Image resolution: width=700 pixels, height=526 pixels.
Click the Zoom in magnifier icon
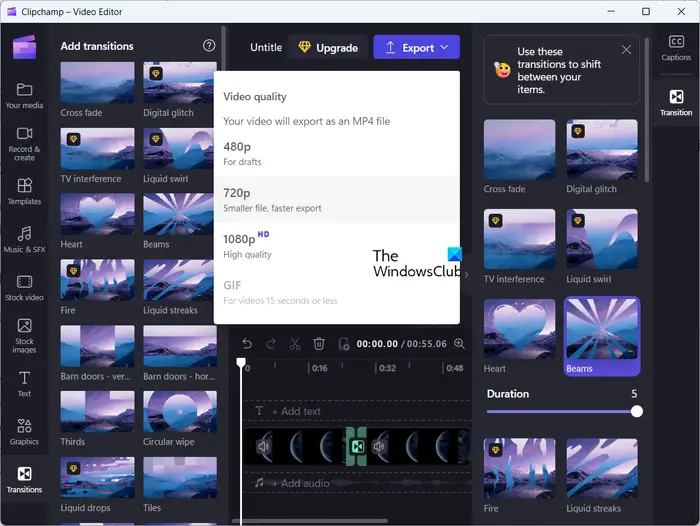[x=459, y=343]
